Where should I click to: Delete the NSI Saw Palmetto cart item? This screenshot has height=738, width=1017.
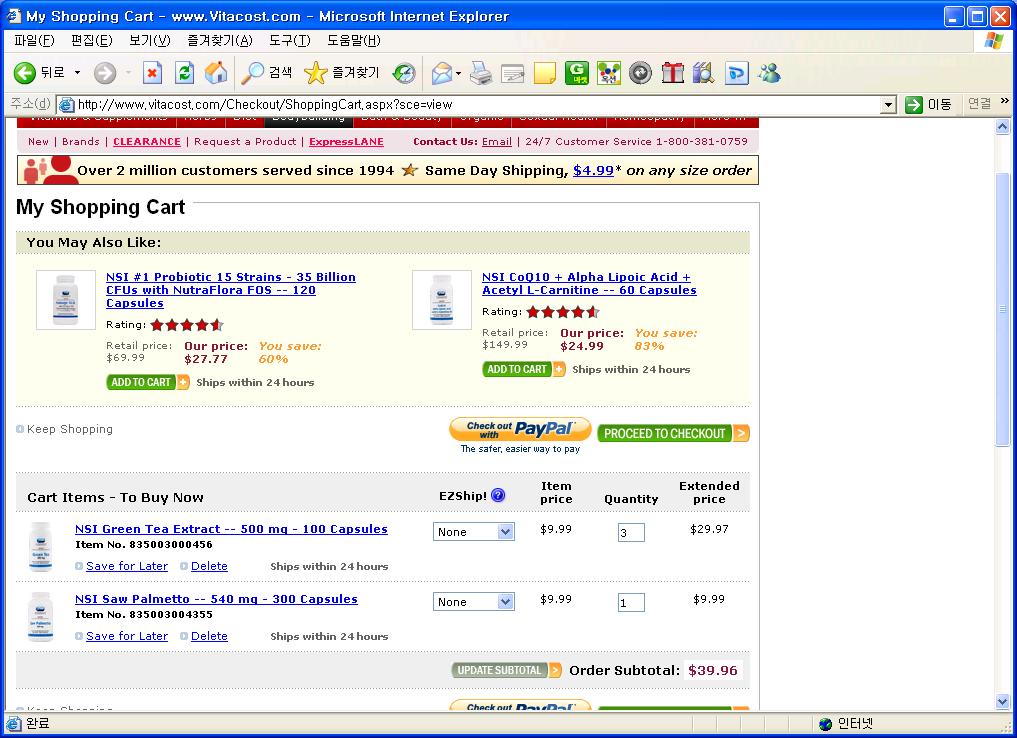tap(209, 636)
